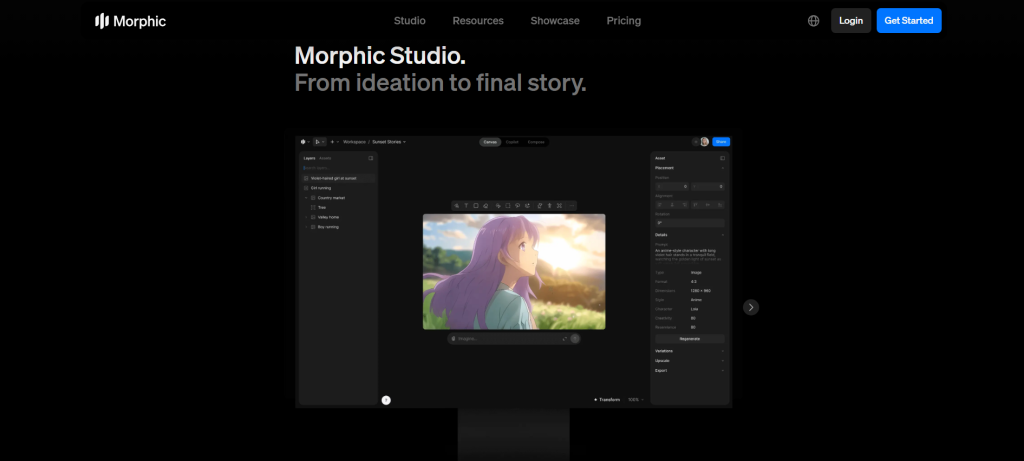Viewport: 1024px width, 461px height.
Task: Switch to the Copilot tab
Action: click(x=512, y=142)
